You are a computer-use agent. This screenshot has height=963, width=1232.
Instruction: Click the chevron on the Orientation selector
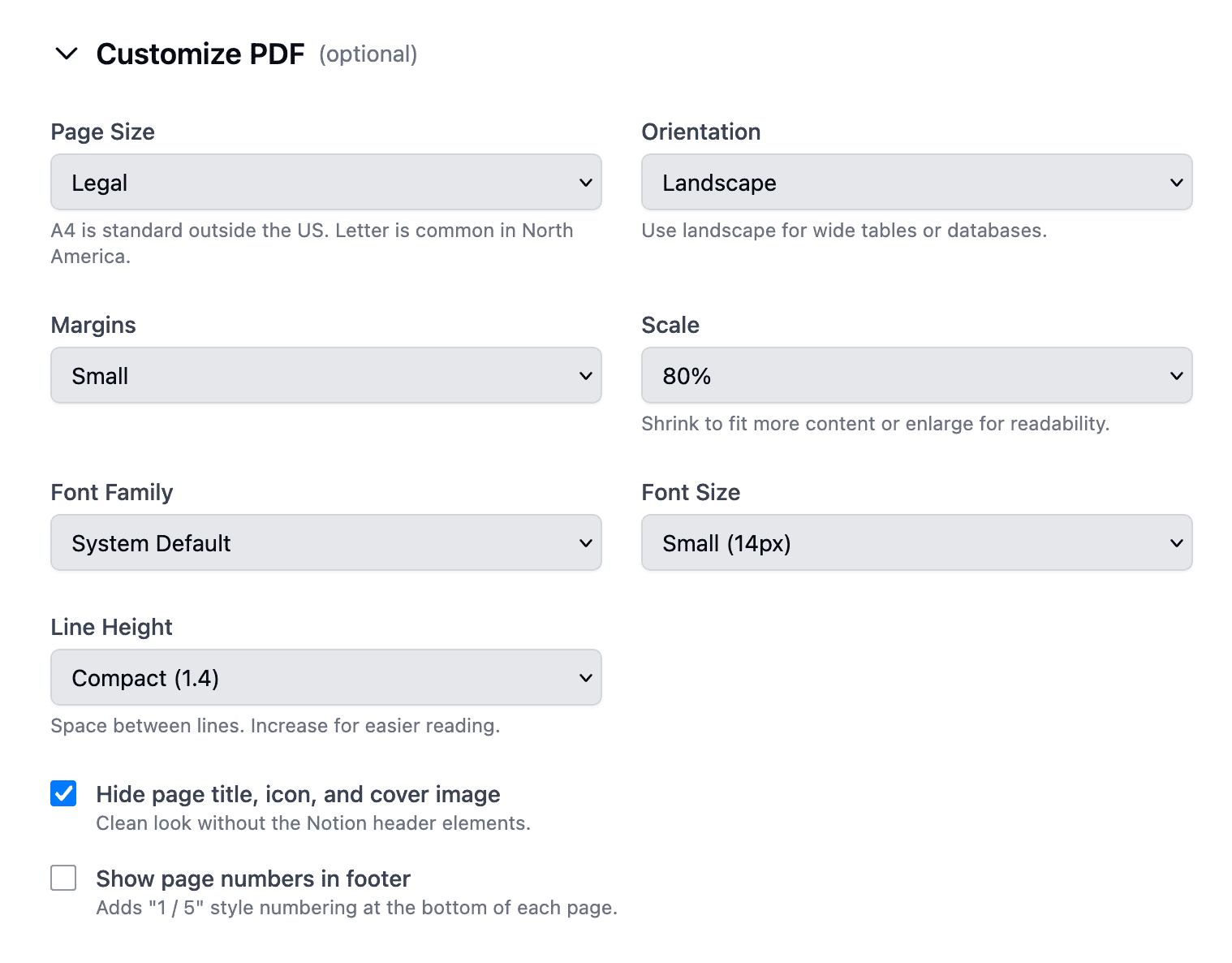(x=1178, y=182)
